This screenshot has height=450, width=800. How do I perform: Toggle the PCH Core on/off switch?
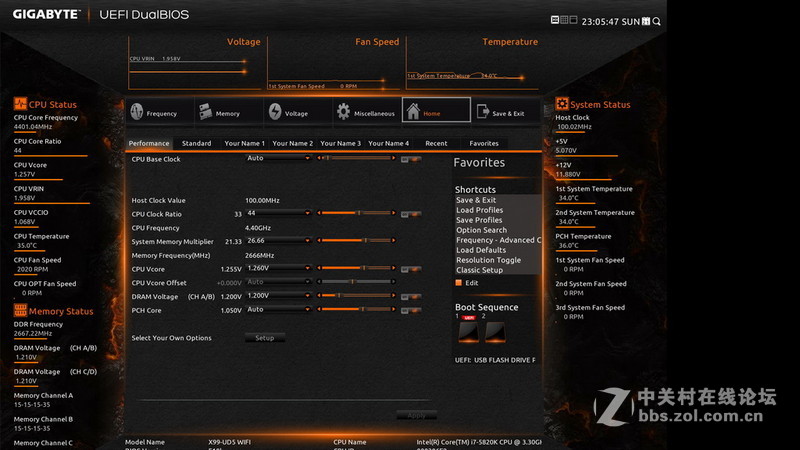click(411, 310)
